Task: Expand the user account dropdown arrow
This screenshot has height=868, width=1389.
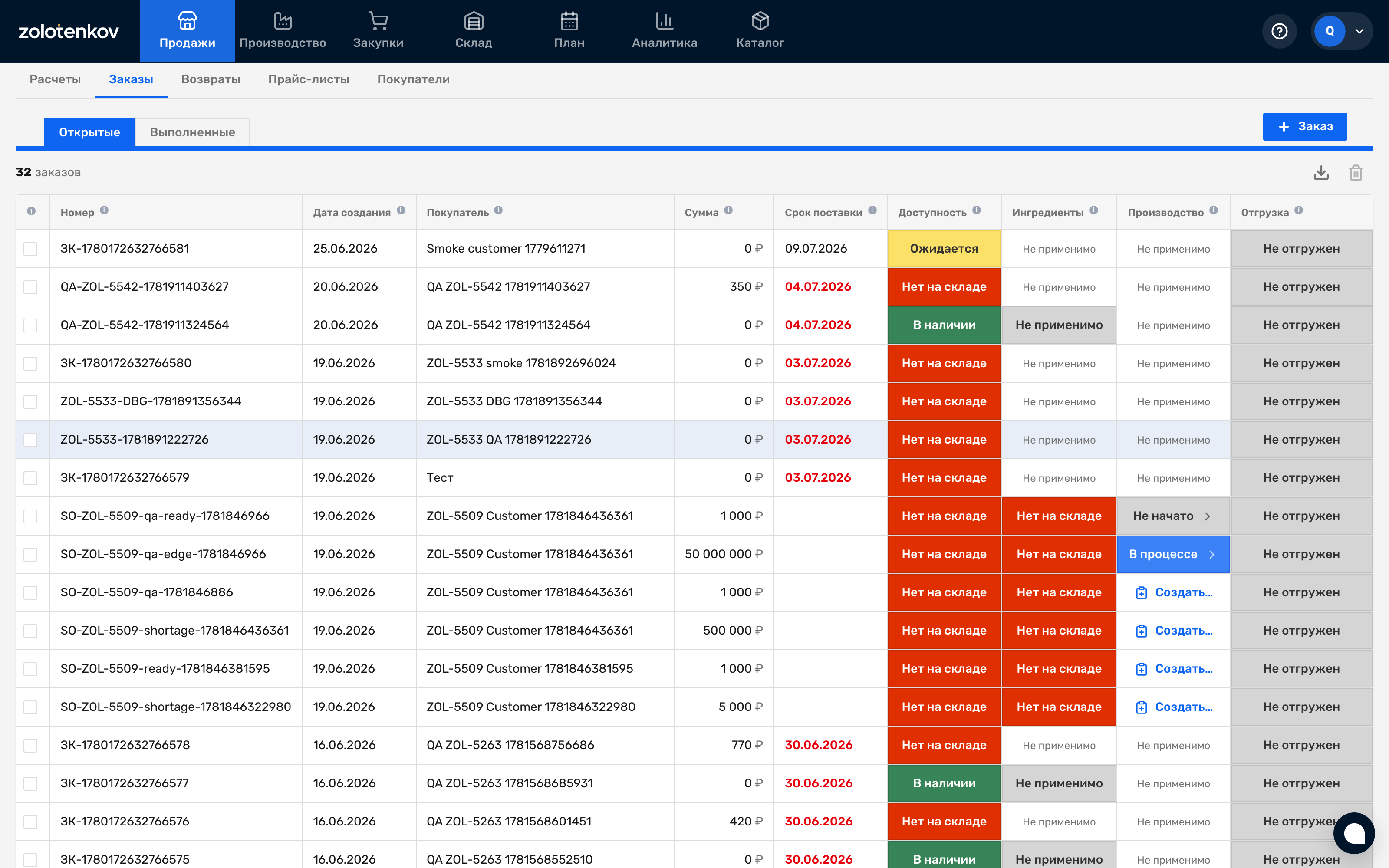Action: coord(1359,31)
